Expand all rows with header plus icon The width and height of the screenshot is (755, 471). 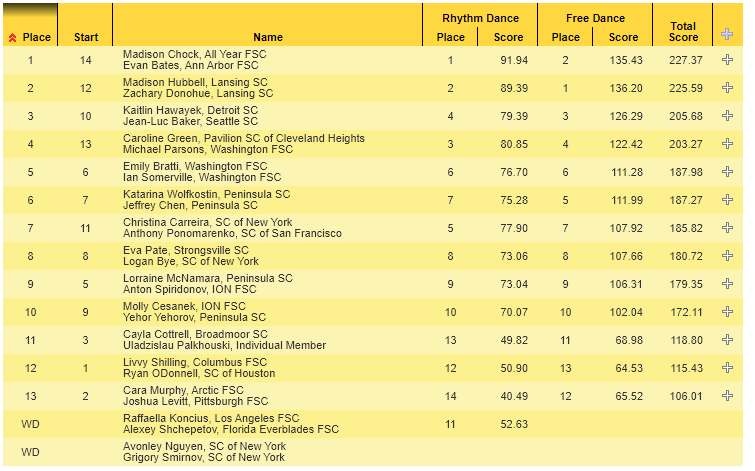point(727,34)
